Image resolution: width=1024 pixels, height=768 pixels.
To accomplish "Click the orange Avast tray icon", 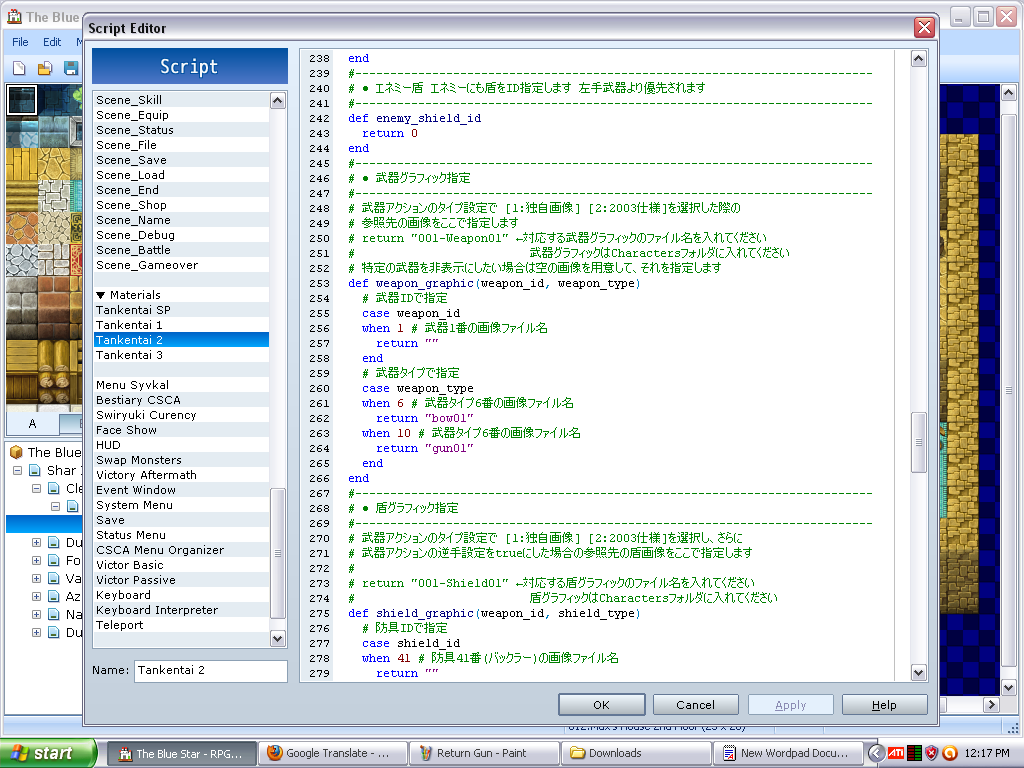I will pyautogui.click(x=950, y=753).
